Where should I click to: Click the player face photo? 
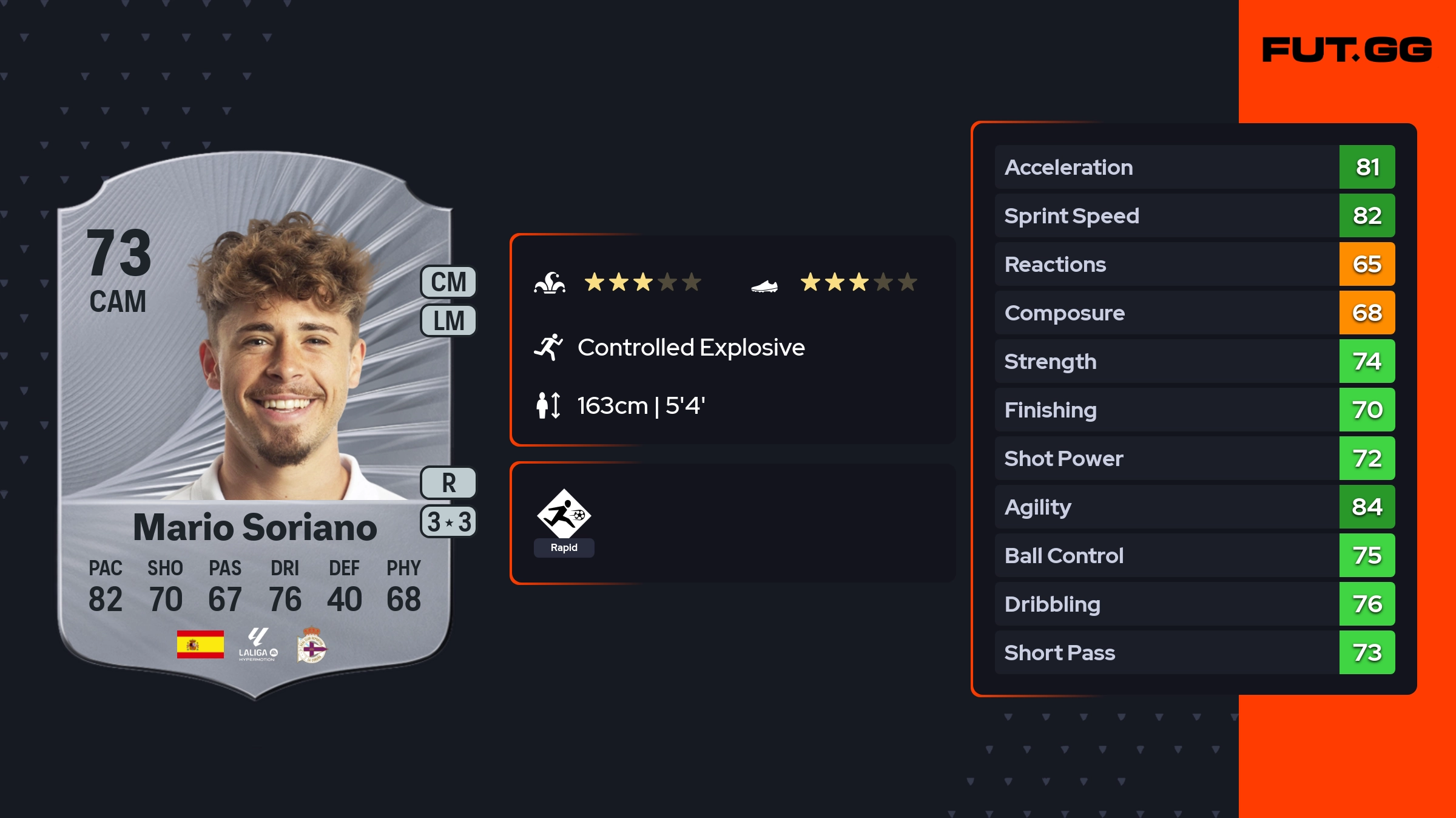(285, 364)
